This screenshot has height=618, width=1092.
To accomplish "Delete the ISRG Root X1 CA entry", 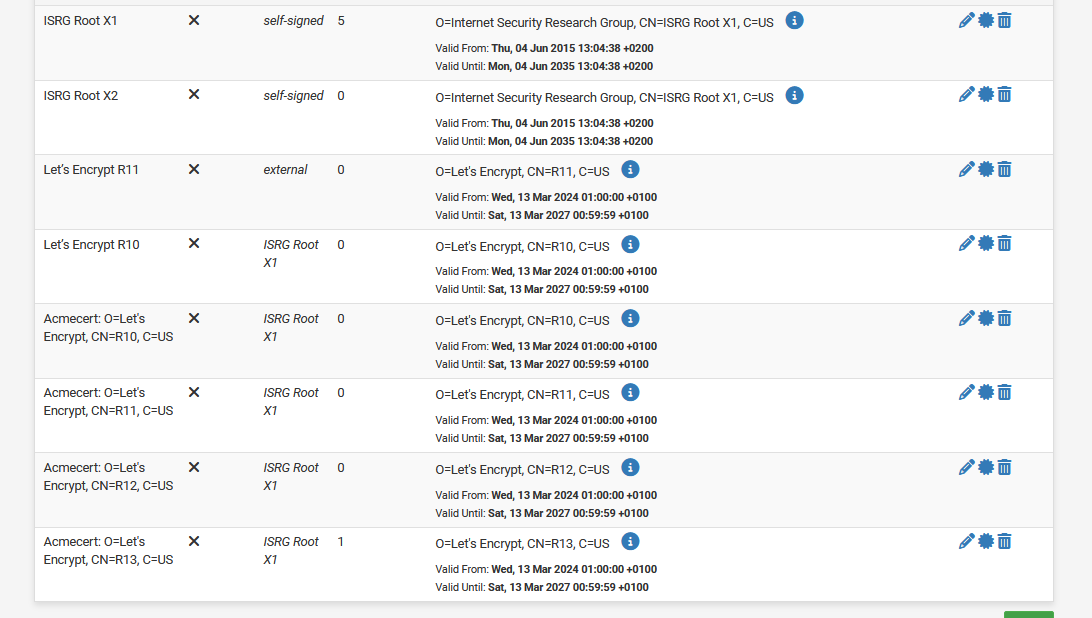I will pyautogui.click(x=1005, y=20).
